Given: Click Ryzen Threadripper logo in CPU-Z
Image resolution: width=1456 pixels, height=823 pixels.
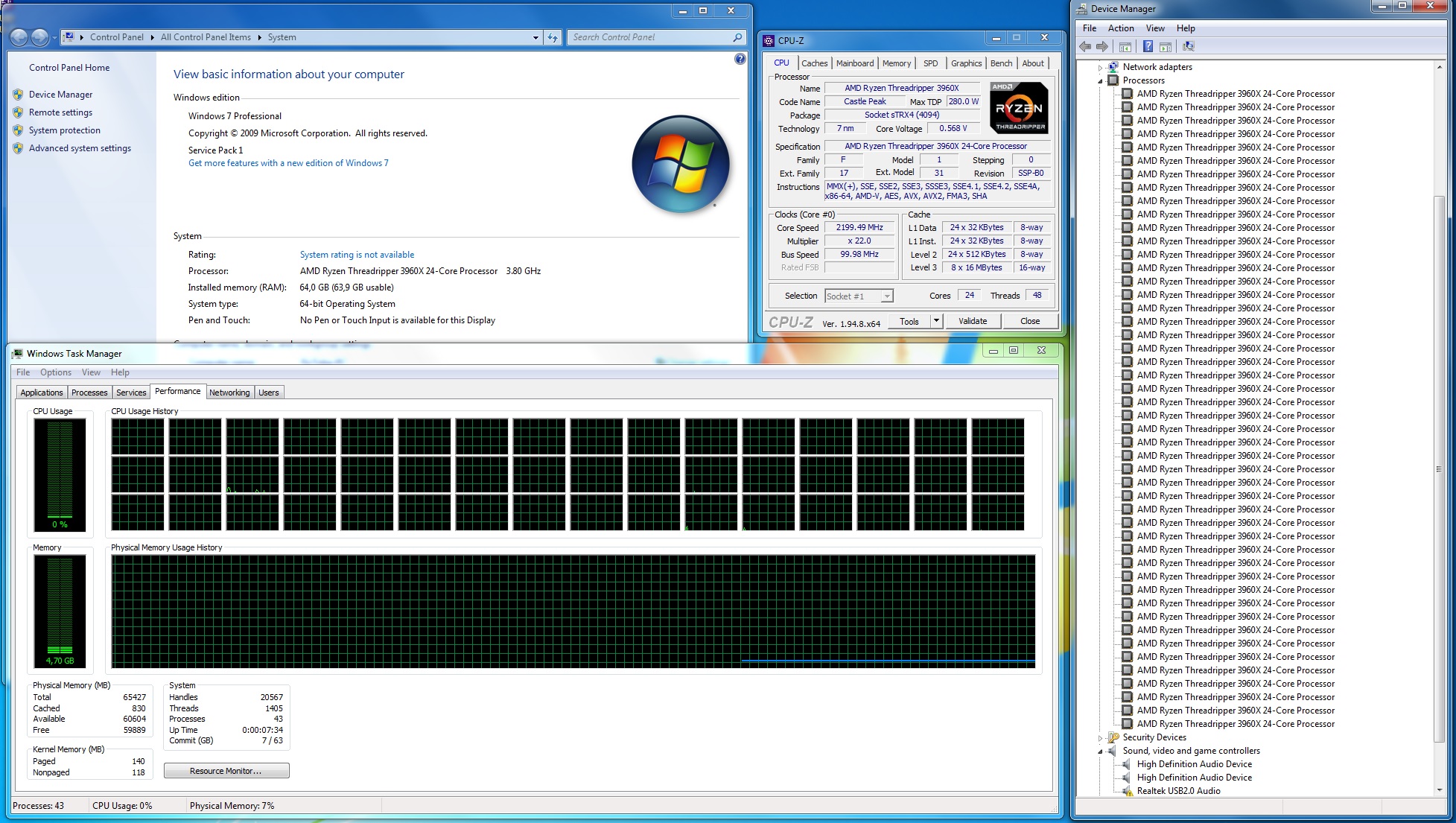Looking at the screenshot, I should [1019, 109].
